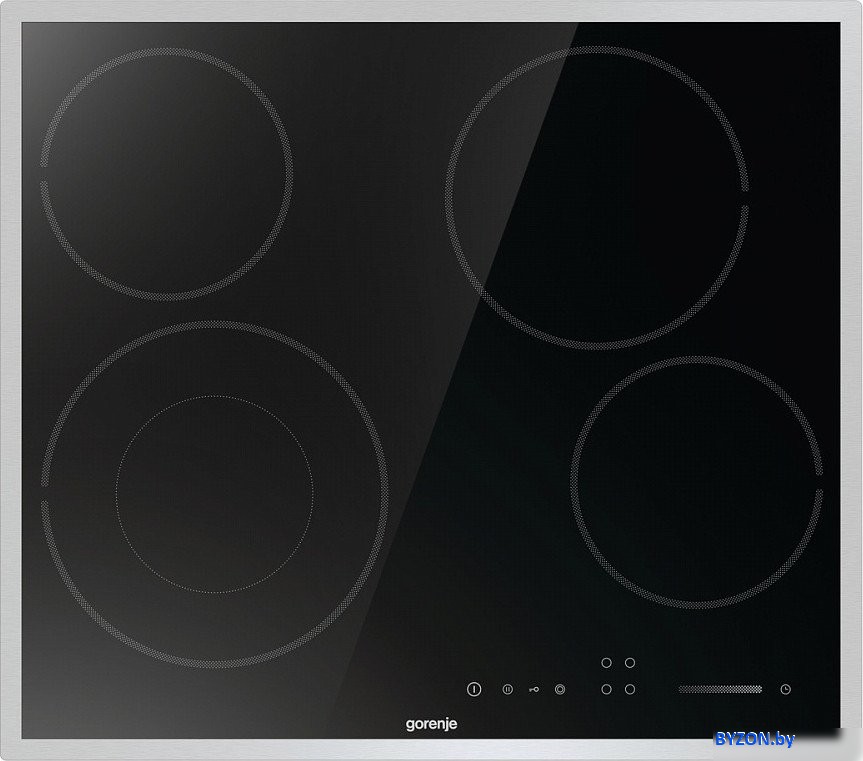Tap the concentric-ring double zone key

coord(560,689)
